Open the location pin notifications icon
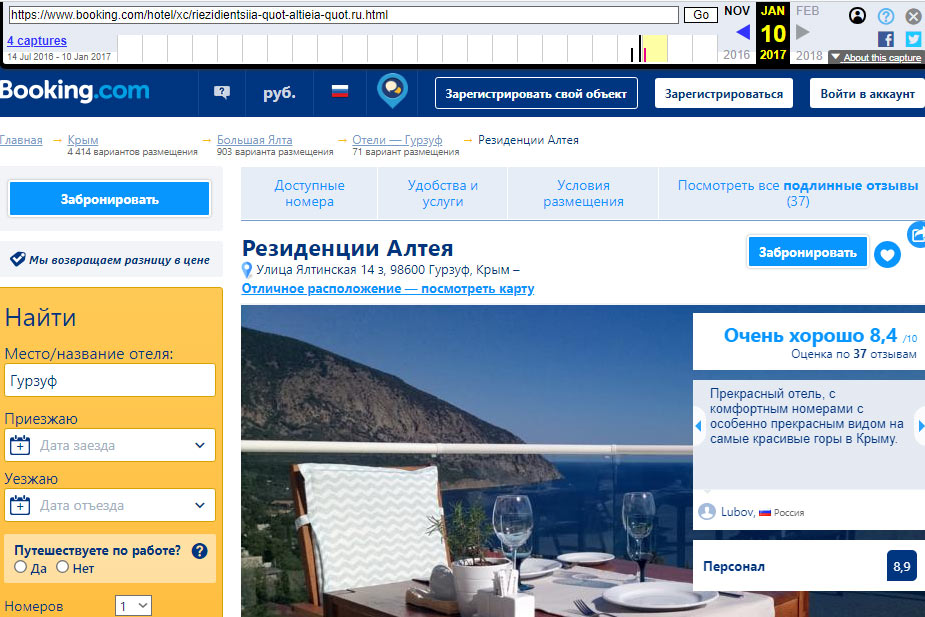This screenshot has height=617, width=925. (x=392, y=92)
